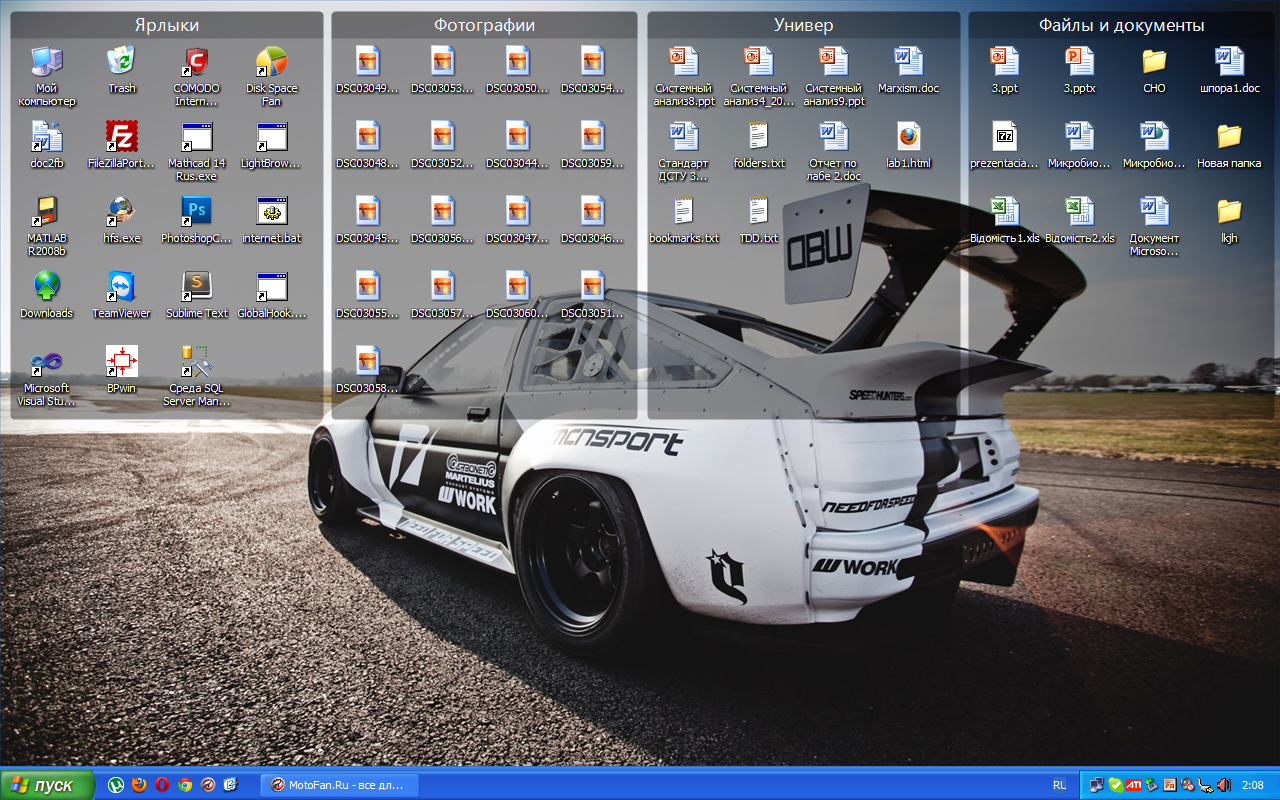Select the Marxism.doc document
This screenshot has height=800, width=1280.
tap(909, 62)
